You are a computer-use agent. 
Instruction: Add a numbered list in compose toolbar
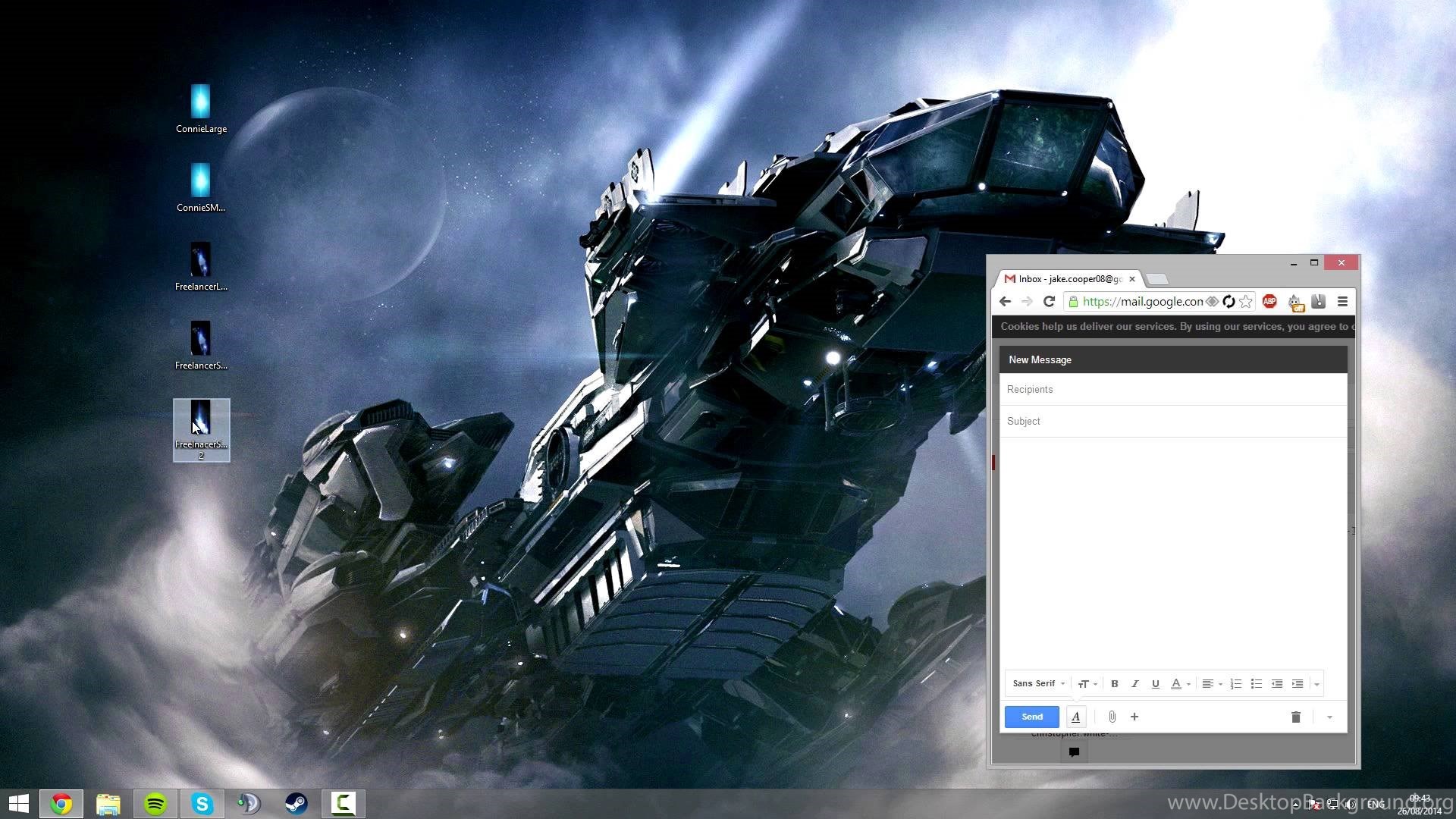(1235, 683)
